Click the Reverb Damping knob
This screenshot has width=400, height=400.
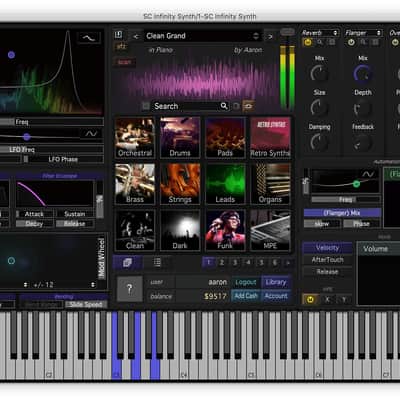319,142
